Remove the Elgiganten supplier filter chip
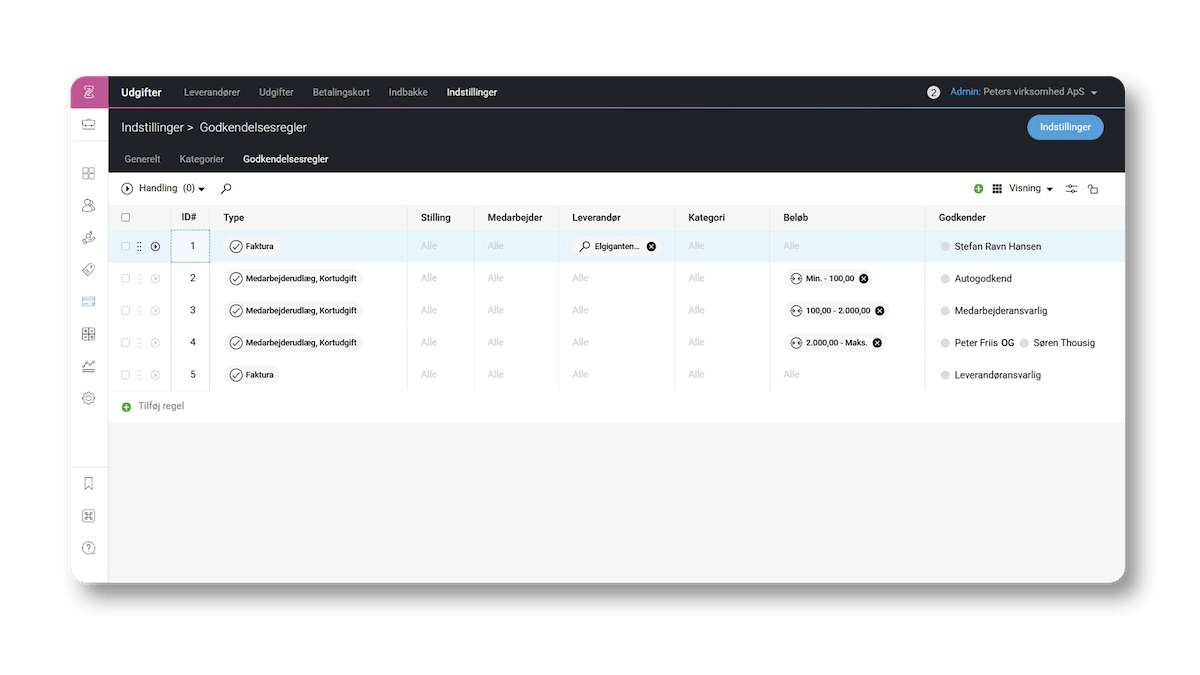This screenshot has height=675, width=1200. 651,246
